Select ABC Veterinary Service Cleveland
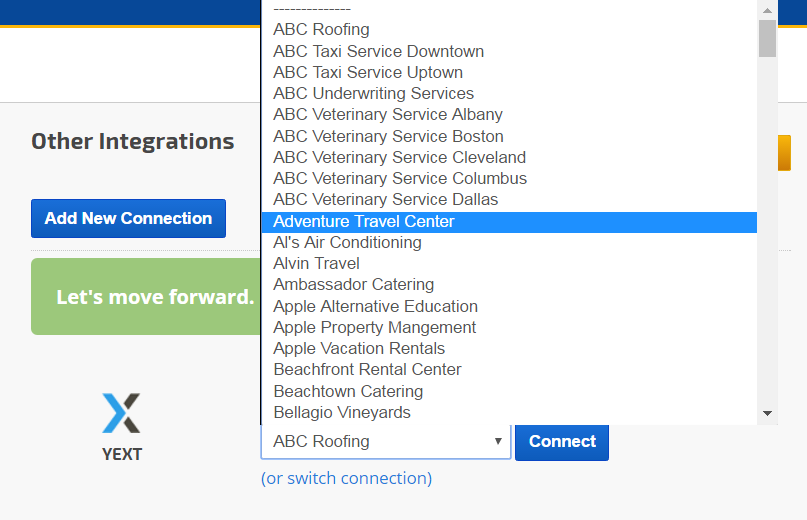The image size is (807, 520). click(x=399, y=157)
